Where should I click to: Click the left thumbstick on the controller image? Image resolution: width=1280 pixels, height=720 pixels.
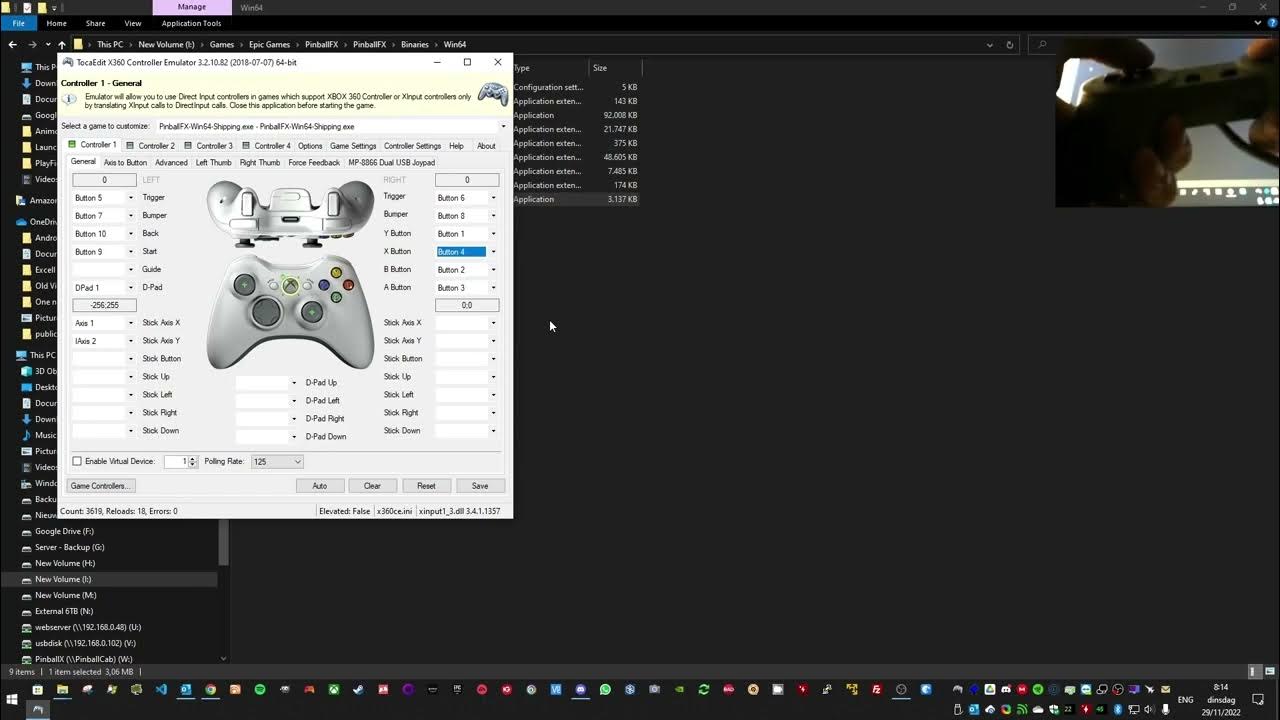tap(244, 285)
